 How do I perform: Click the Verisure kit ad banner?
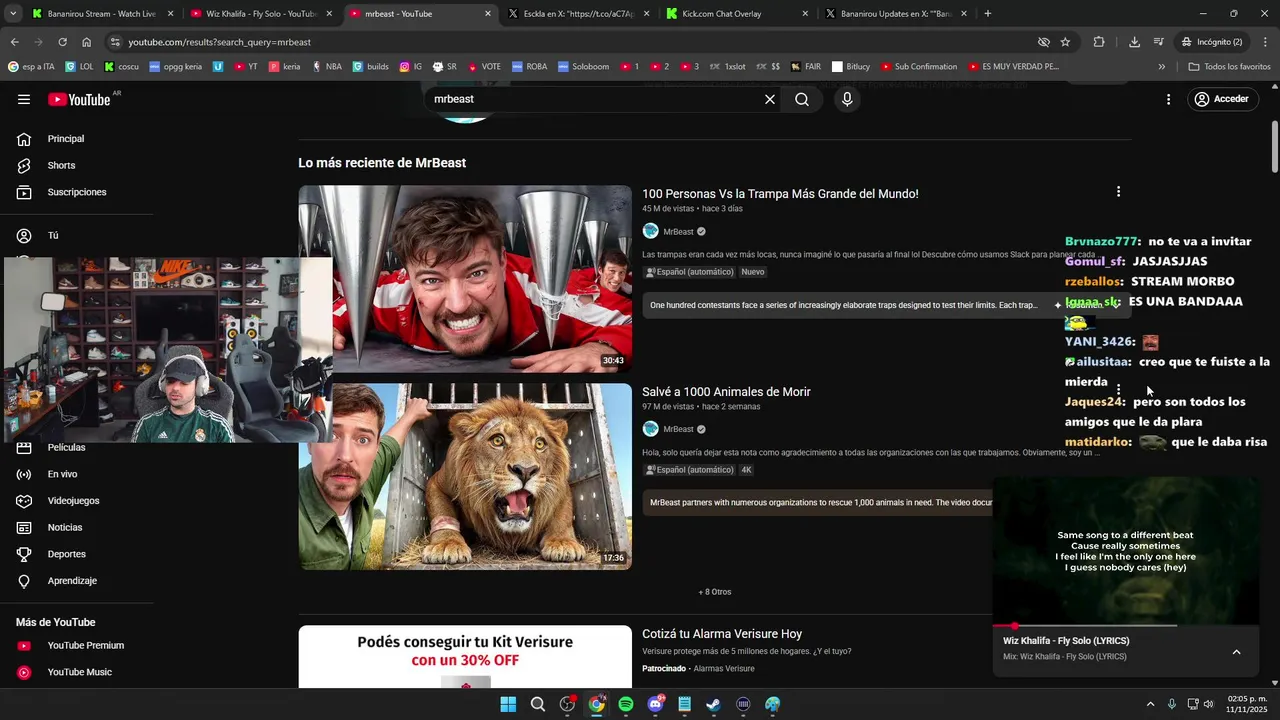(x=465, y=656)
